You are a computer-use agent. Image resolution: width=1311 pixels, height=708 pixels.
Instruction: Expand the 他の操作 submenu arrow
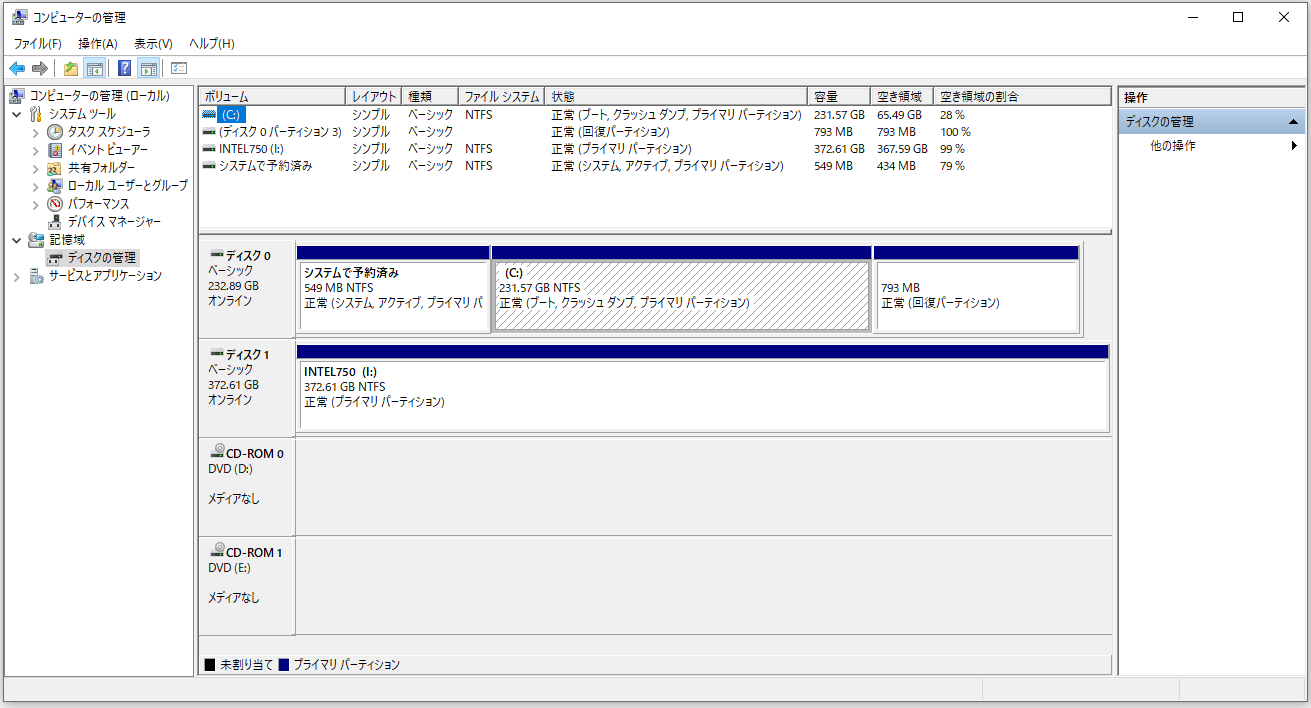(1294, 146)
